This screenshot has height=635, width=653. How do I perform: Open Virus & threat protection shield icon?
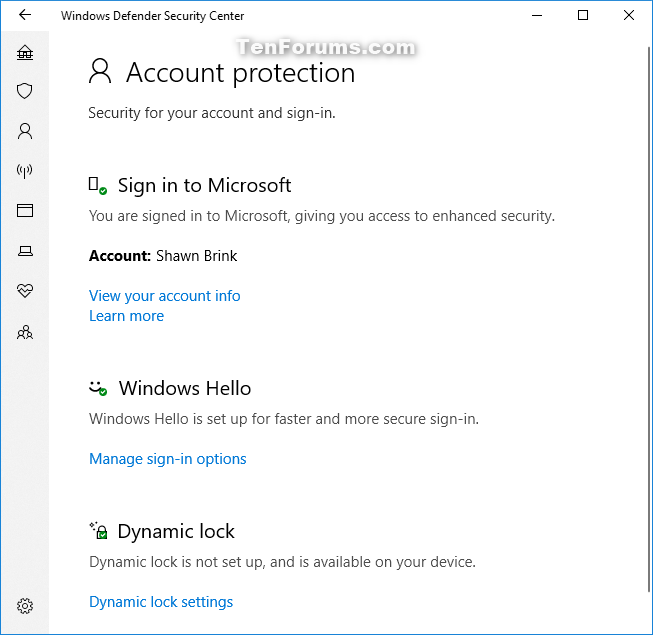pyautogui.click(x=25, y=91)
